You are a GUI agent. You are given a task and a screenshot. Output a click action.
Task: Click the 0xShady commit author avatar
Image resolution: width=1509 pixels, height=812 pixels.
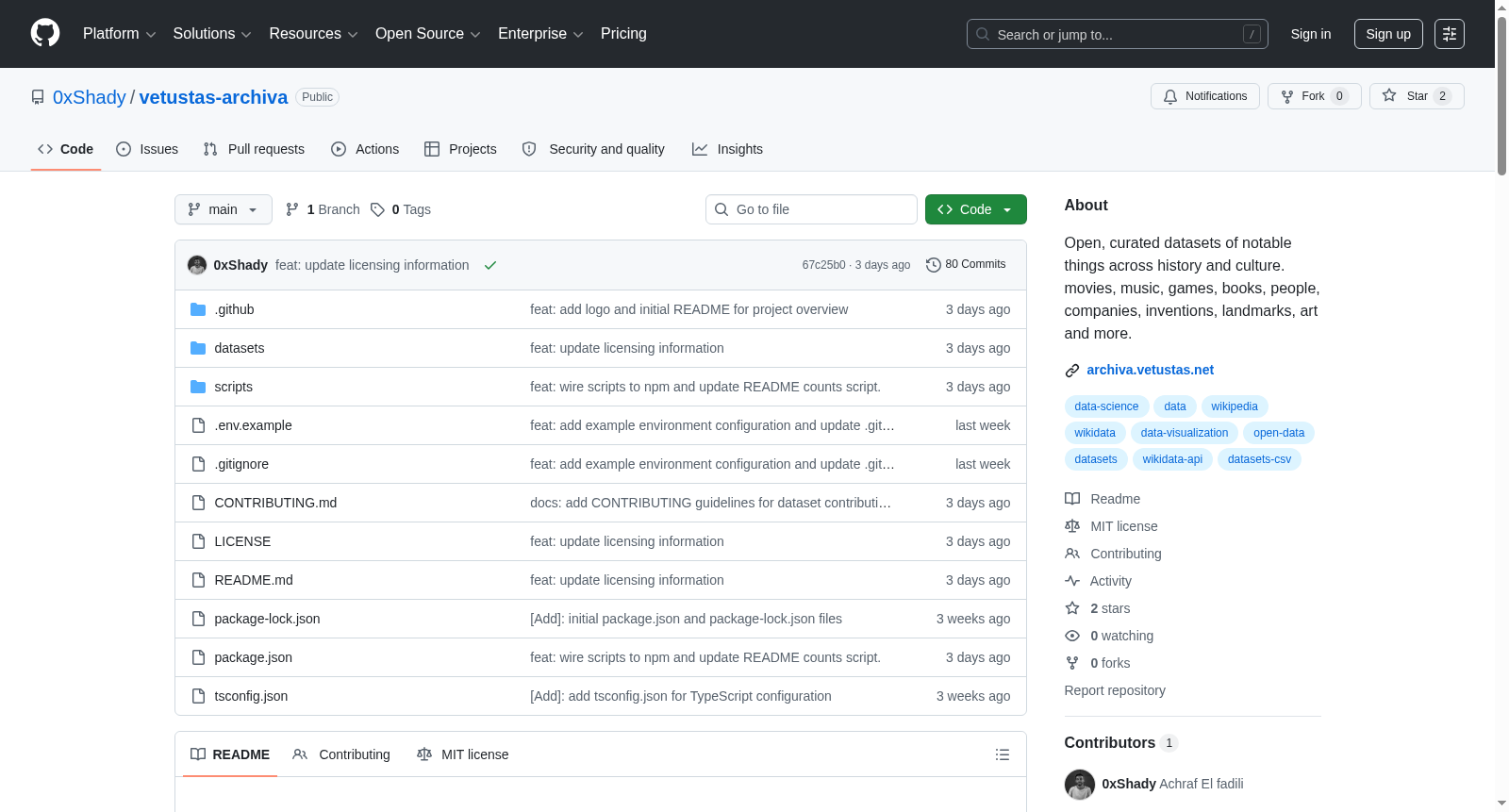coord(197,265)
